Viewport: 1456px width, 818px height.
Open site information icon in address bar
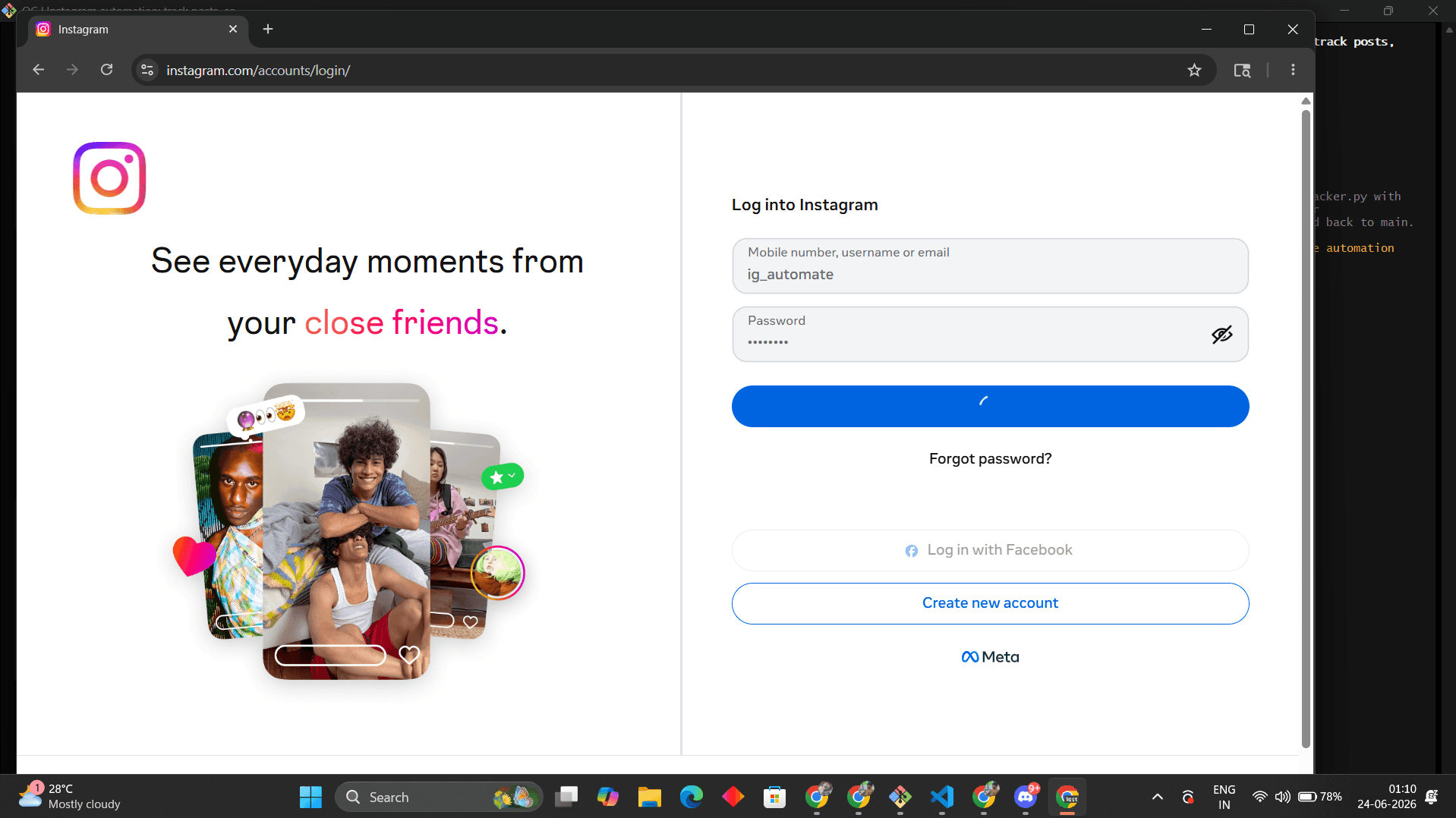(x=147, y=71)
